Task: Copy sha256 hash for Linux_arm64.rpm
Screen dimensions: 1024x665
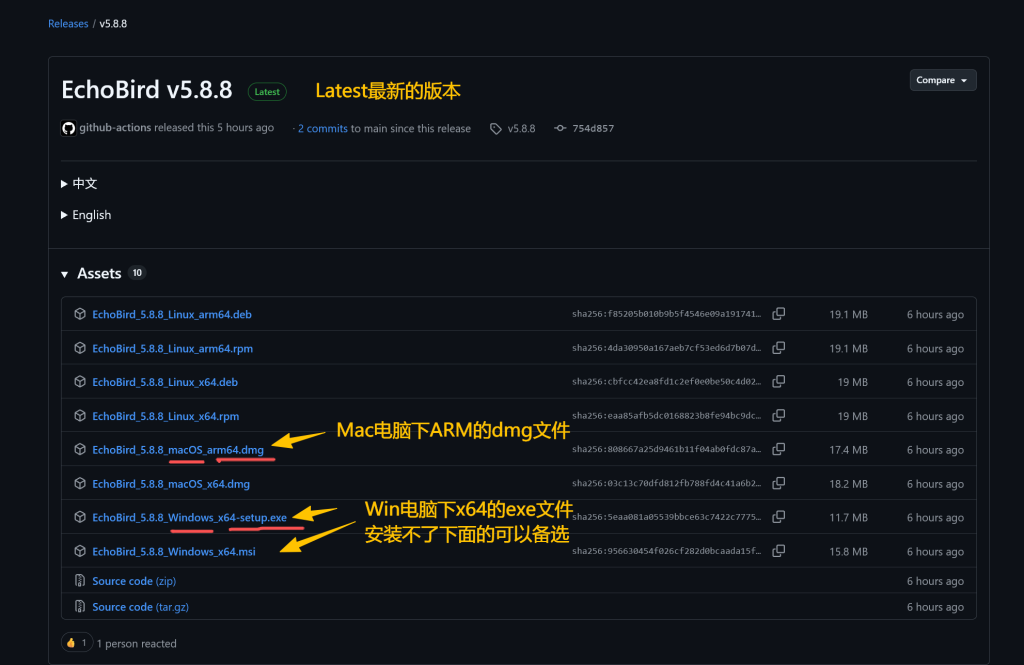Action: point(778,348)
